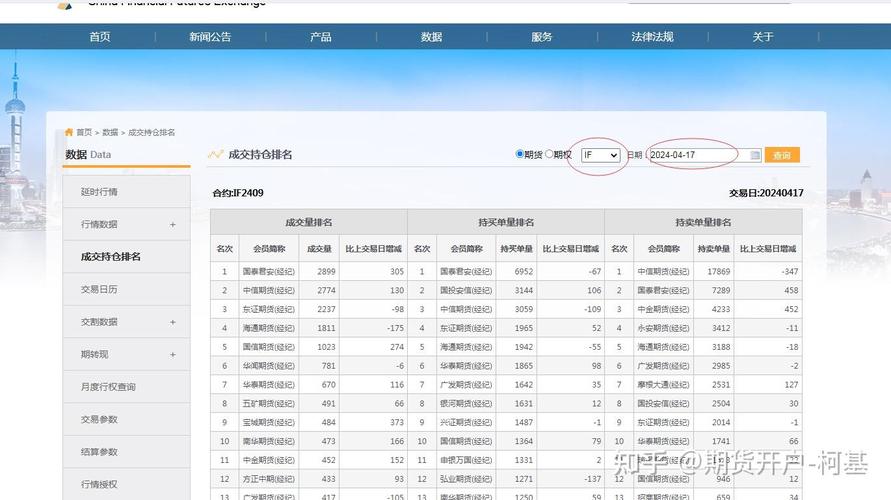The width and height of the screenshot is (891, 500).
Task: Click the 合约:IF2409 contract label
Action: pyautogui.click(x=238, y=193)
